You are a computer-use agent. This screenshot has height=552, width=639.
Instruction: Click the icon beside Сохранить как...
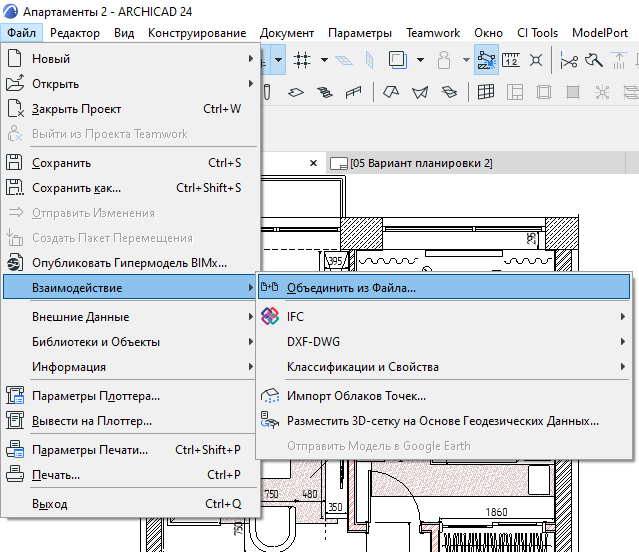point(15,187)
